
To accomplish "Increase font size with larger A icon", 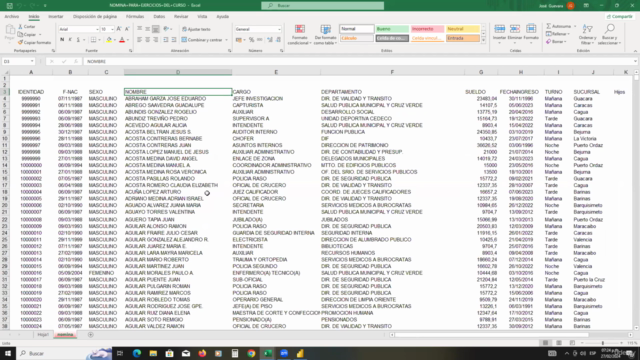I will [119, 29].
